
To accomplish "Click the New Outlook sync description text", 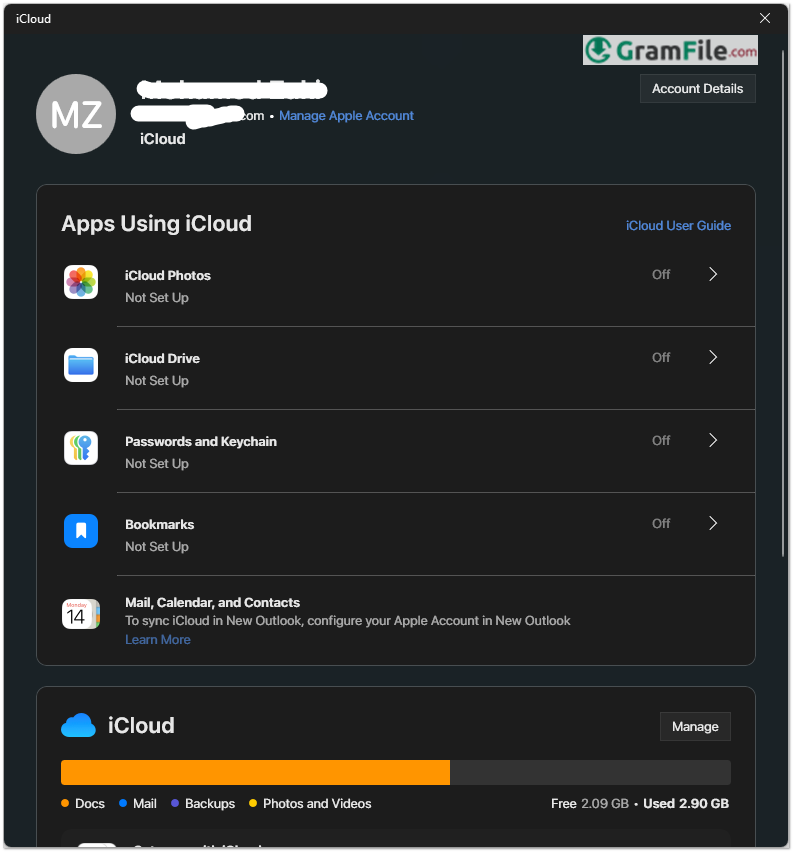I will (x=348, y=621).
